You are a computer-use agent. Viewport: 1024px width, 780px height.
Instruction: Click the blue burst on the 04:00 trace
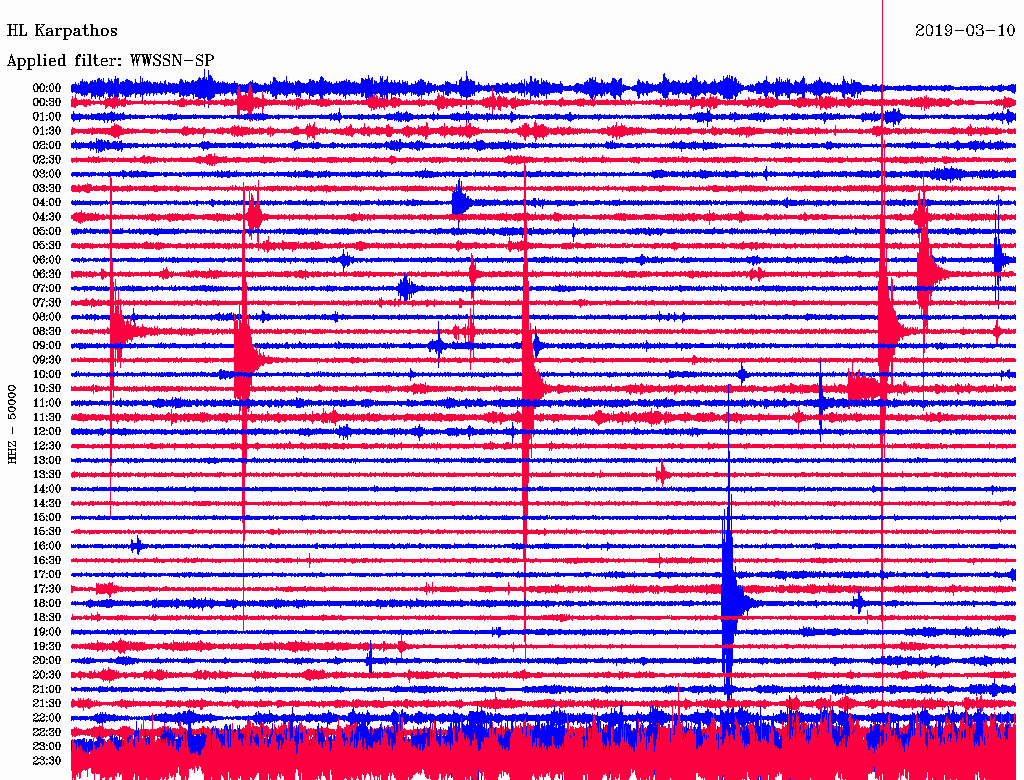click(x=460, y=203)
